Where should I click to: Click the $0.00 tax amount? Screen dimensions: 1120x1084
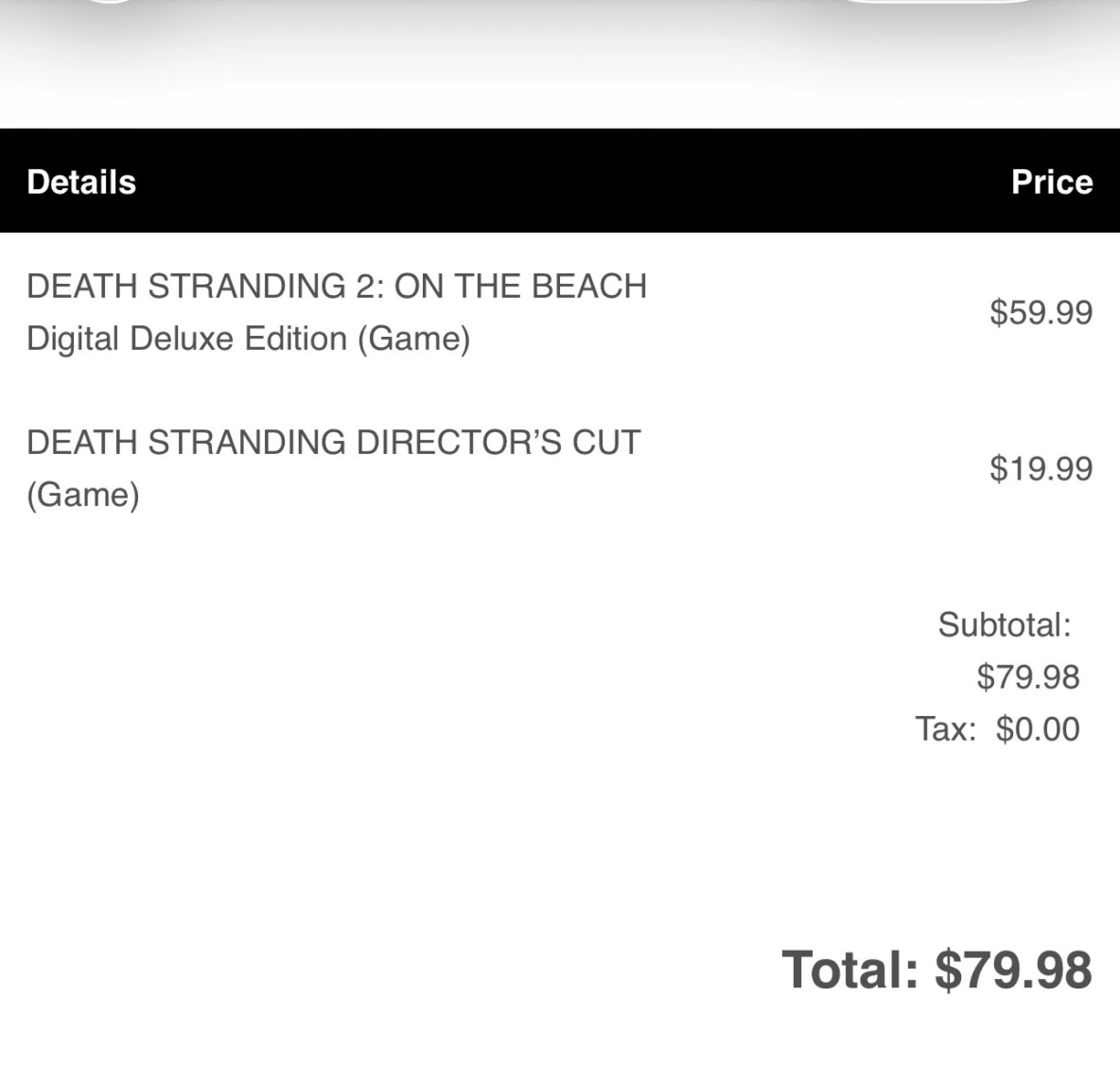coord(1037,729)
